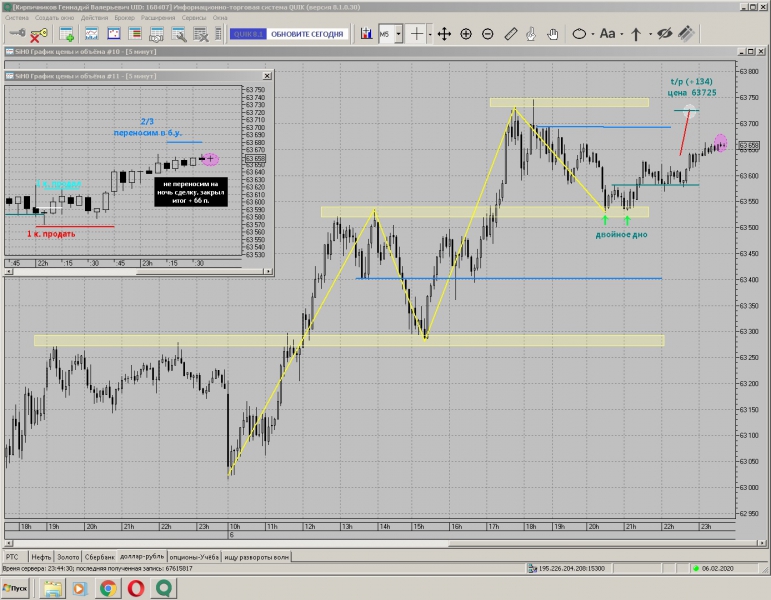This screenshot has height=600, width=771.
Task: Switch to the опционы-Учёба tab
Action: [x=194, y=557]
